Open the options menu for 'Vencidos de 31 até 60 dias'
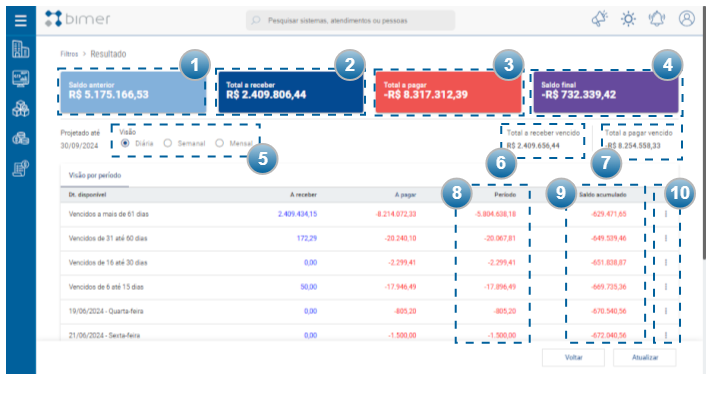 (666, 238)
